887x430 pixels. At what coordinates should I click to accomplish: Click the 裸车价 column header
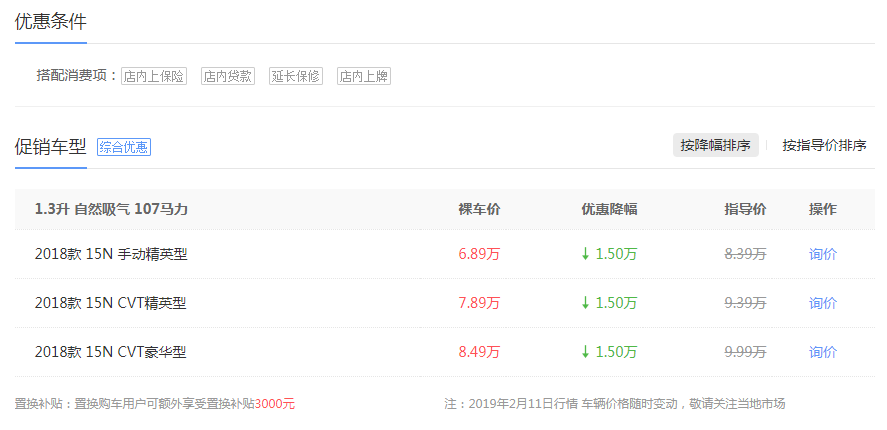(479, 209)
